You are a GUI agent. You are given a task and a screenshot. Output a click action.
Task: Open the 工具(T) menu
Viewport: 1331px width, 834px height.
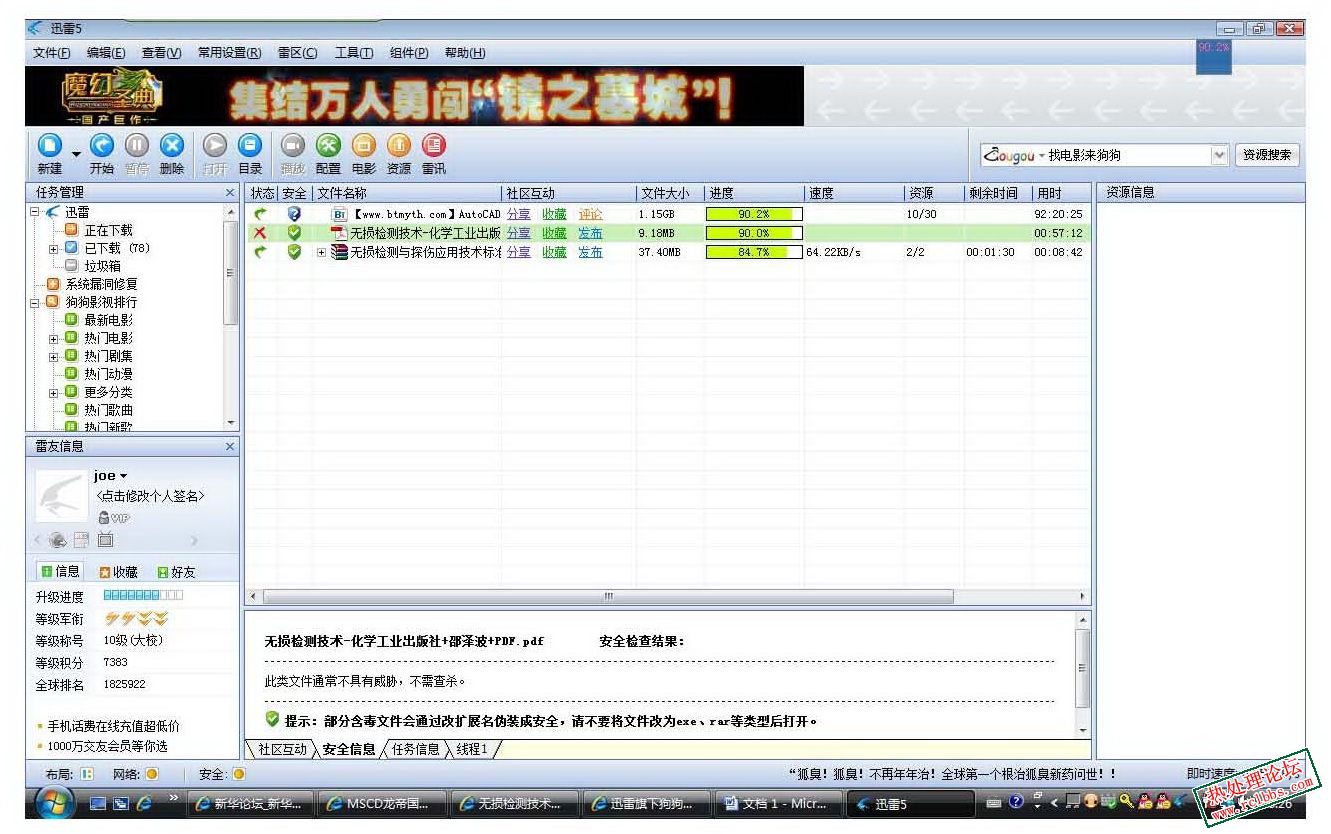click(x=354, y=53)
